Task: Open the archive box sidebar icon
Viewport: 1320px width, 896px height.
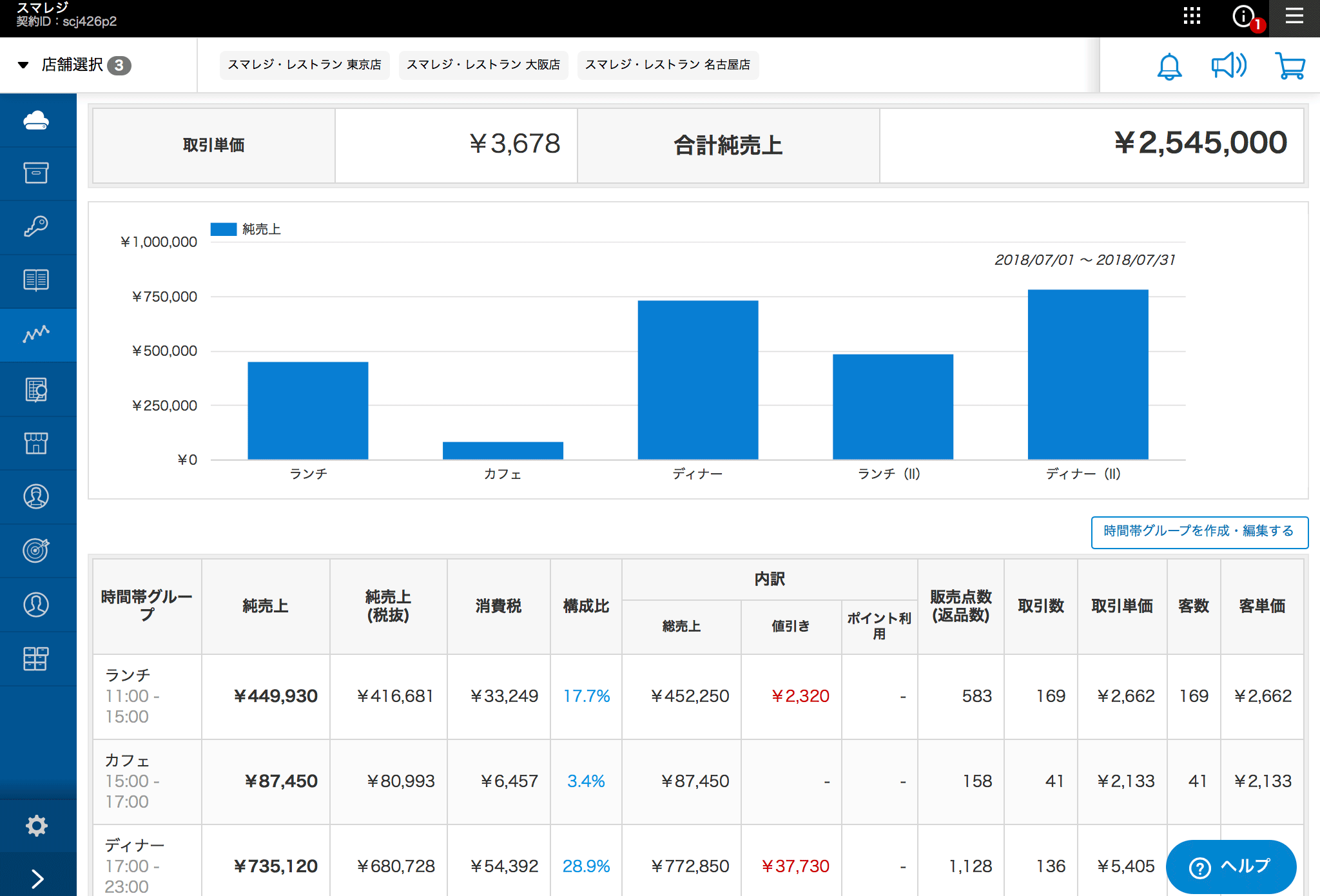Action: (36, 173)
